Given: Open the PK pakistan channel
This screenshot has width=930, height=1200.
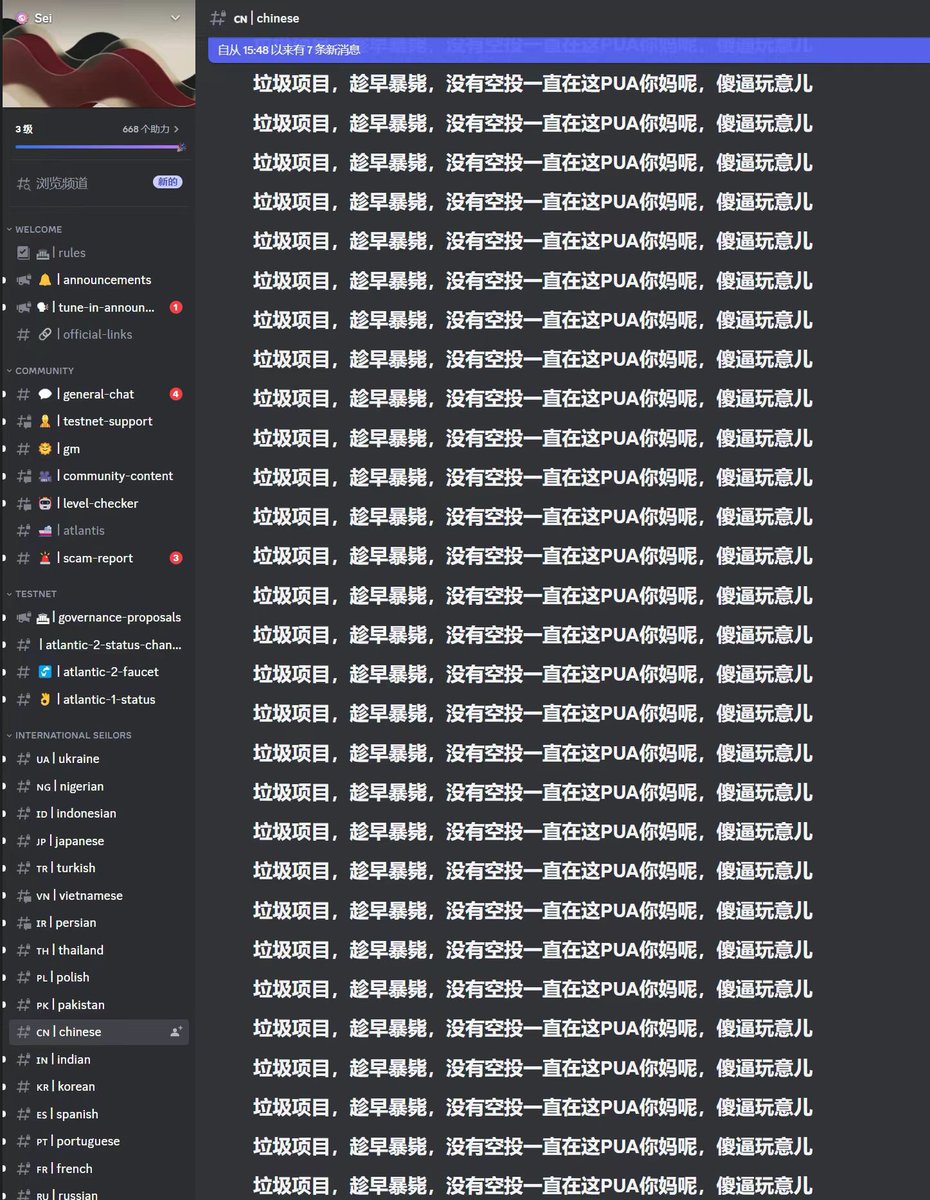Looking at the screenshot, I should point(98,1004).
